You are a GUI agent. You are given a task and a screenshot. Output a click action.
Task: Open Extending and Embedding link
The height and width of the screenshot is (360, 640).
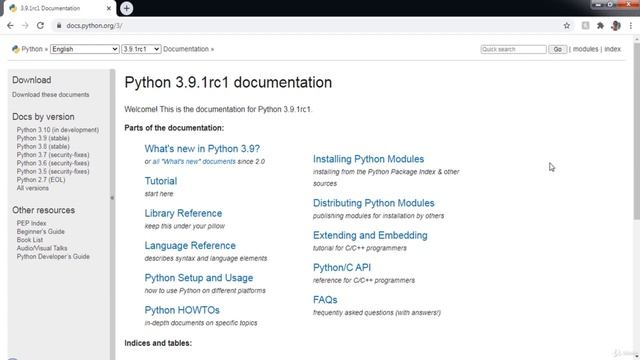[370, 235]
